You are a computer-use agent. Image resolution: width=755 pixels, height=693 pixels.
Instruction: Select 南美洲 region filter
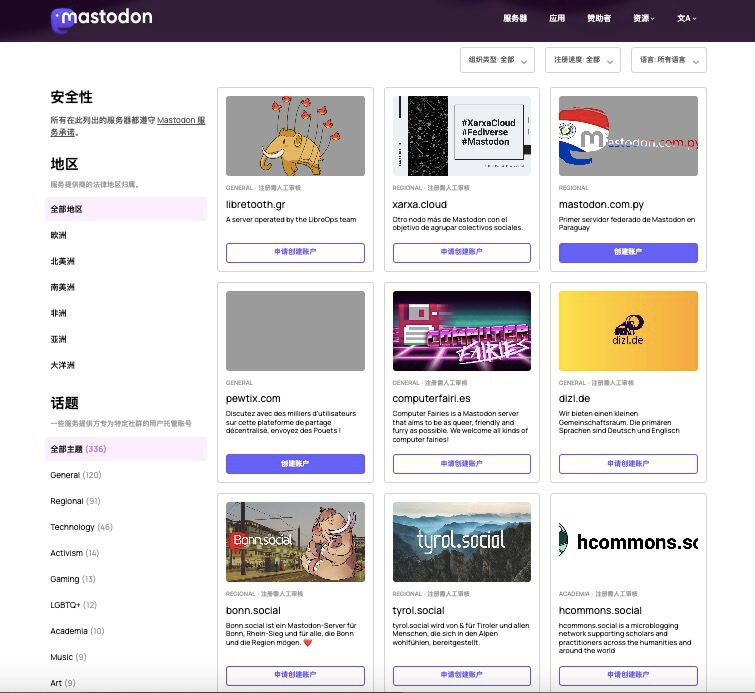pos(126,287)
